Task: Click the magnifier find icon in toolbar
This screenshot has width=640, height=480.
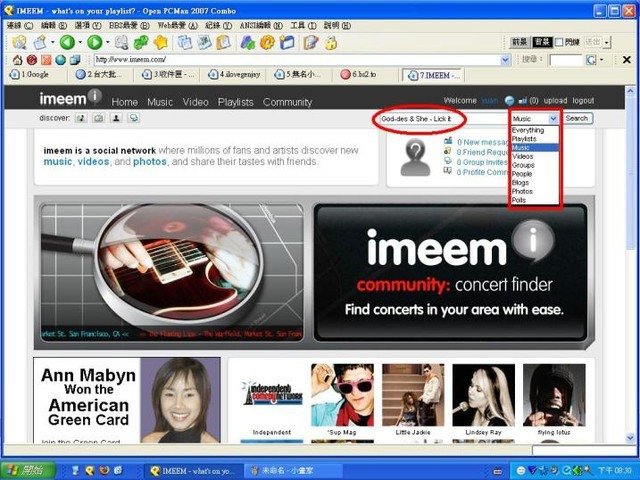Action: (x=121, y=42)
